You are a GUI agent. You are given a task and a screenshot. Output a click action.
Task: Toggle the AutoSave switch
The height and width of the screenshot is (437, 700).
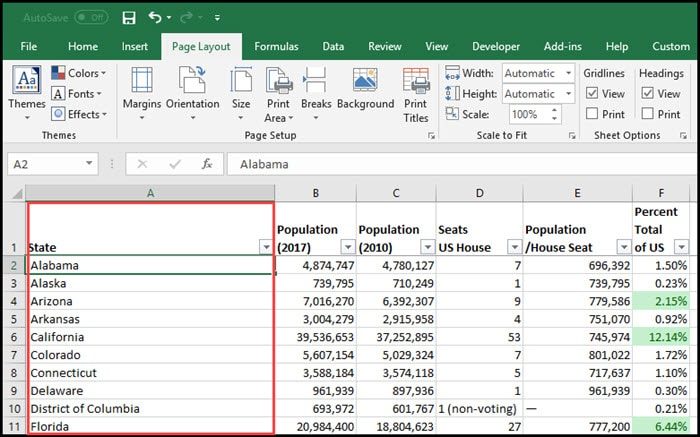point(91,17)
